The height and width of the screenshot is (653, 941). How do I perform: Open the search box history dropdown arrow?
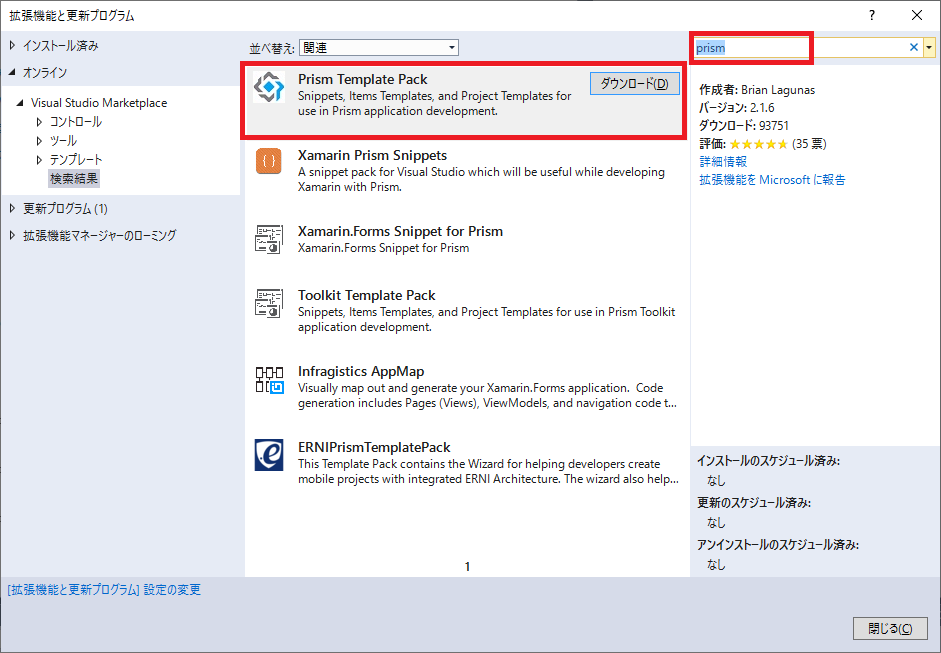(930, 47)
